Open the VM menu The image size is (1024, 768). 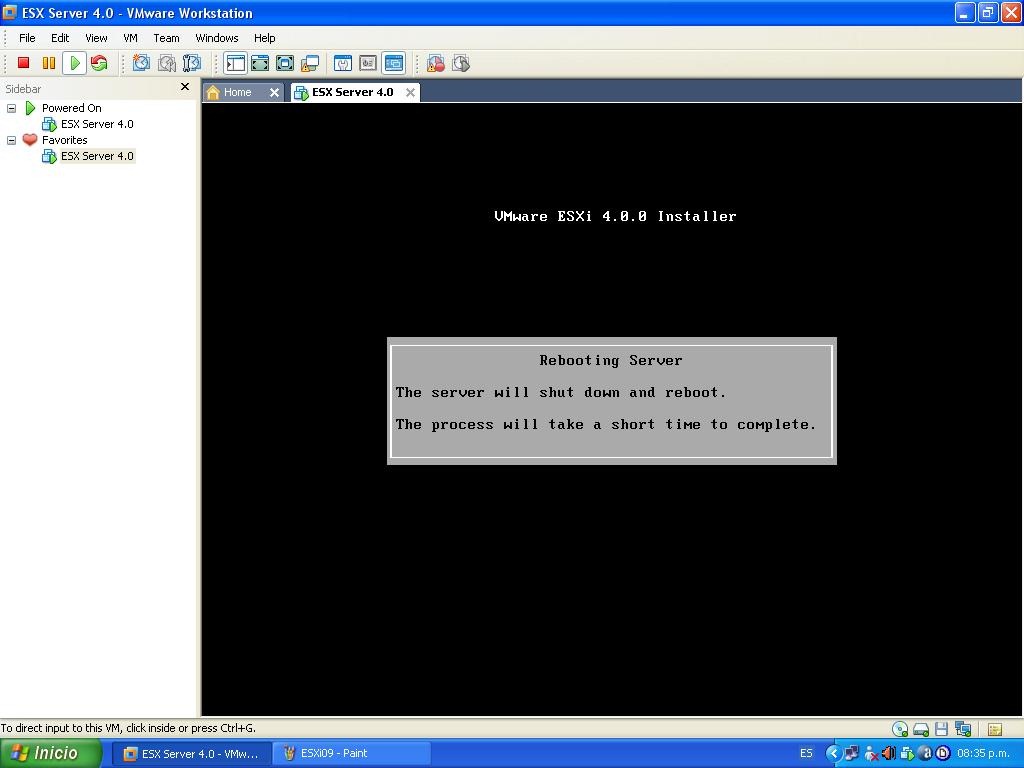click(x=130, y=38)
